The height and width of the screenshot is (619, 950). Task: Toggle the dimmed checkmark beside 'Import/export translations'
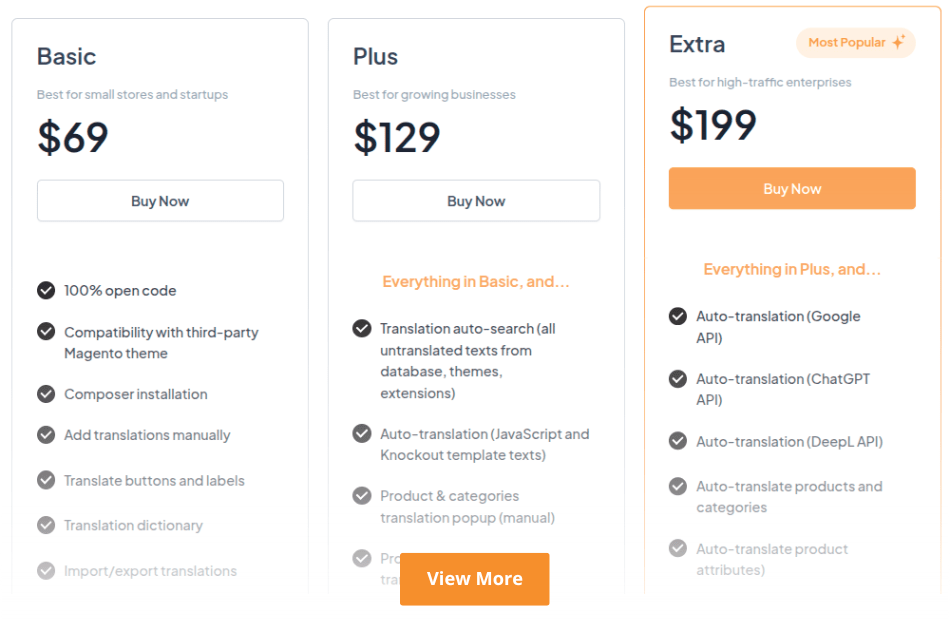pos(46,571)
